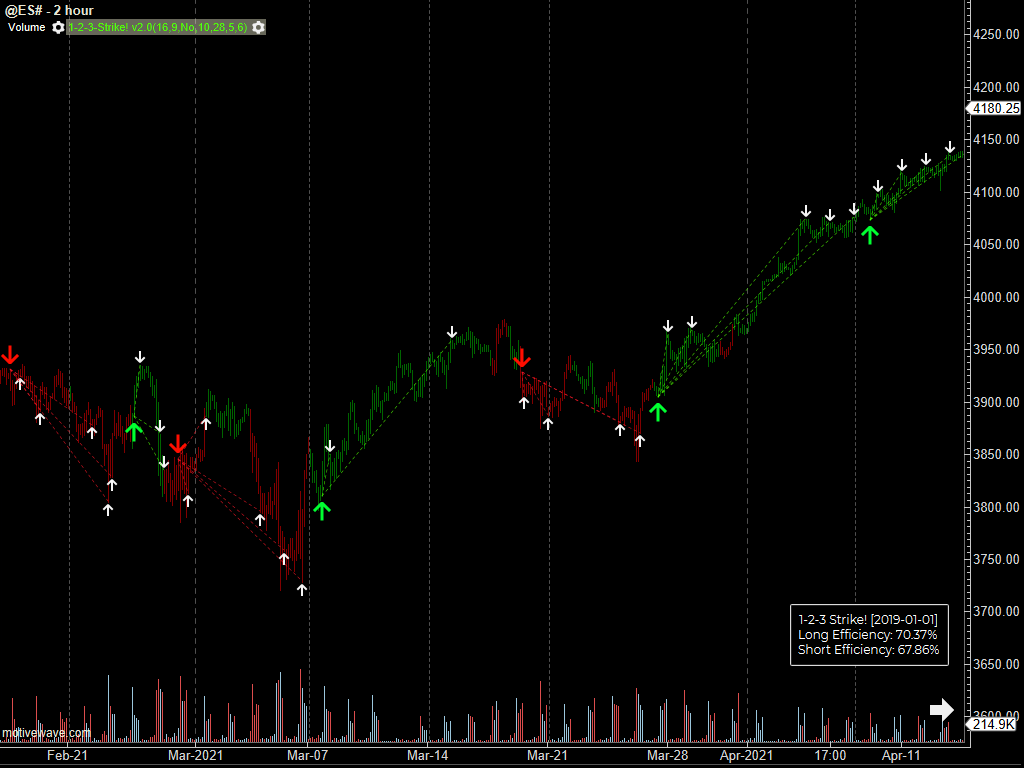Viewport: 1024px width, 768px height.
Task: Select the green buy arrow near Mar-07
Action: click(321, 510)
